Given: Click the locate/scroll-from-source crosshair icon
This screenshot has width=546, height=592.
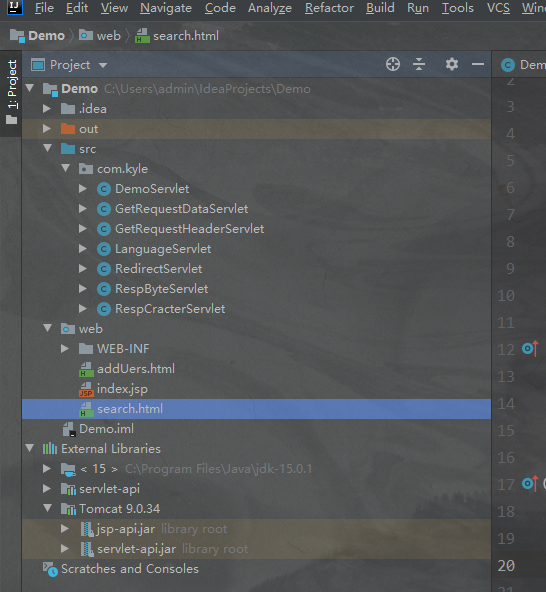Looking at the screenshot, I should click(x=393, y=64).
